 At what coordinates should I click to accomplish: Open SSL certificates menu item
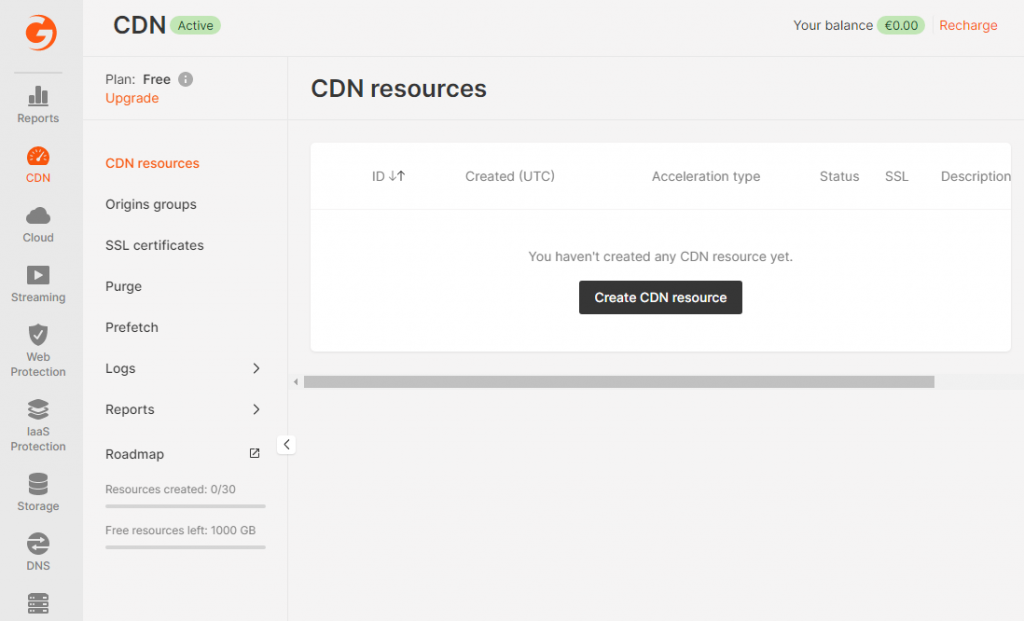coord(154,245)
